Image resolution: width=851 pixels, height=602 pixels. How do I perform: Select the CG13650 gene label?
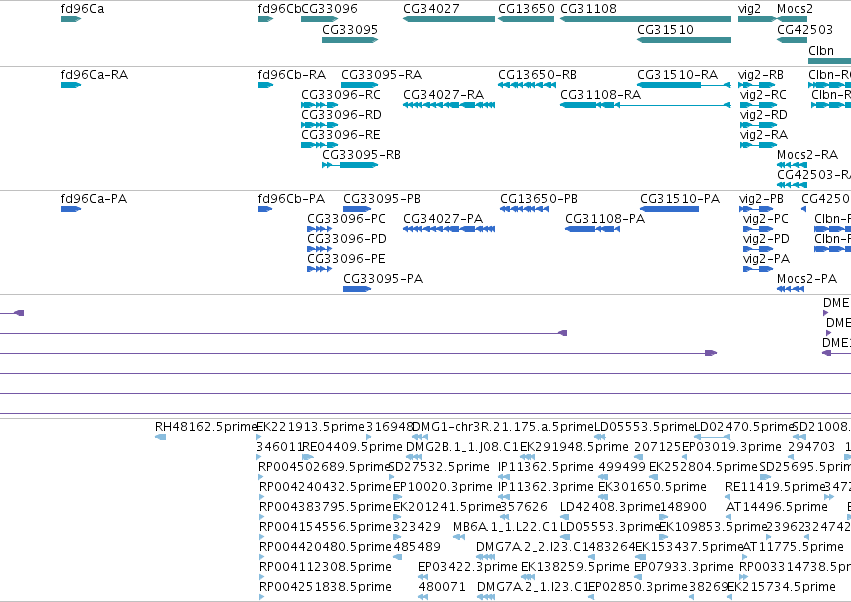pos(526,9)
